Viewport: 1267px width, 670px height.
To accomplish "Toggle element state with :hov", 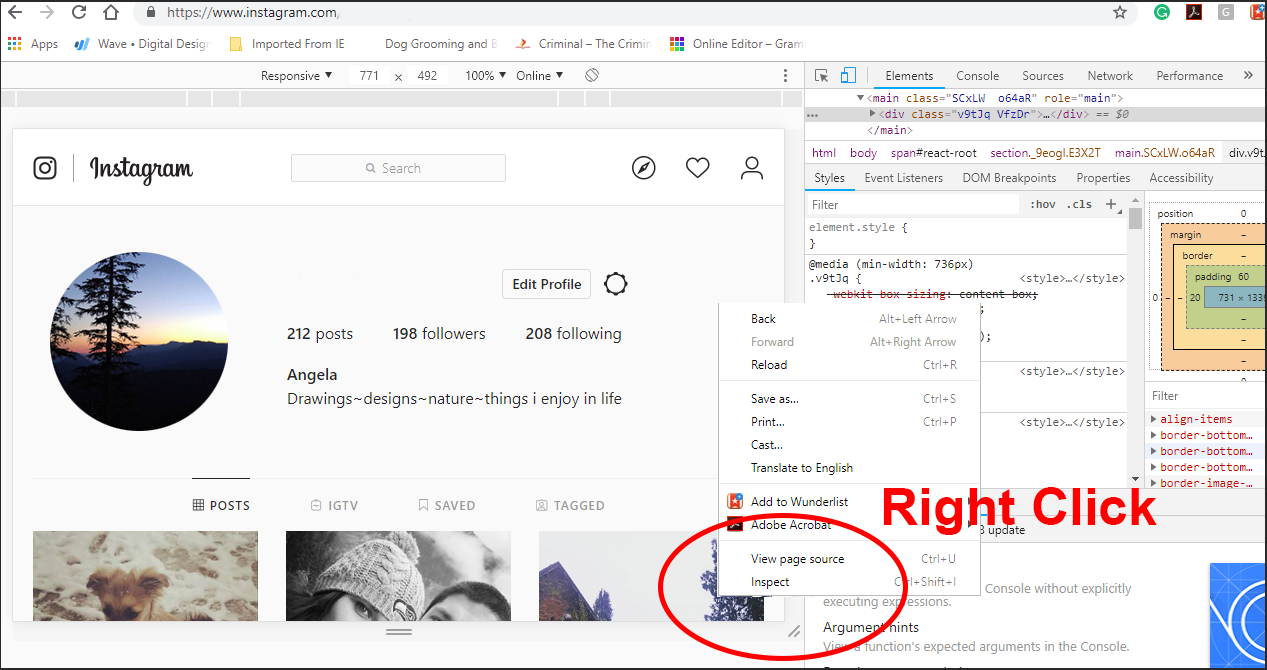I will coord(1042,204).
